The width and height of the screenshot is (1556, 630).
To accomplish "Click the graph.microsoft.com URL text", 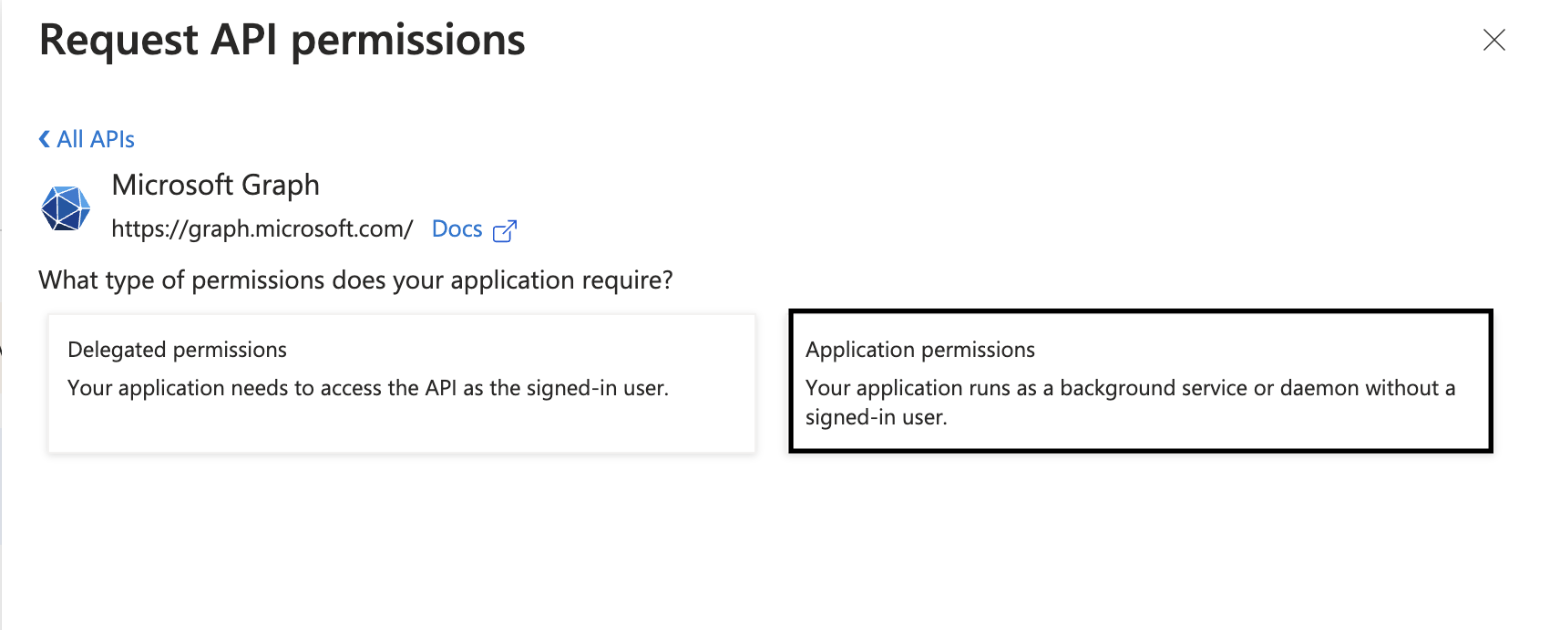I will (262, 229).
